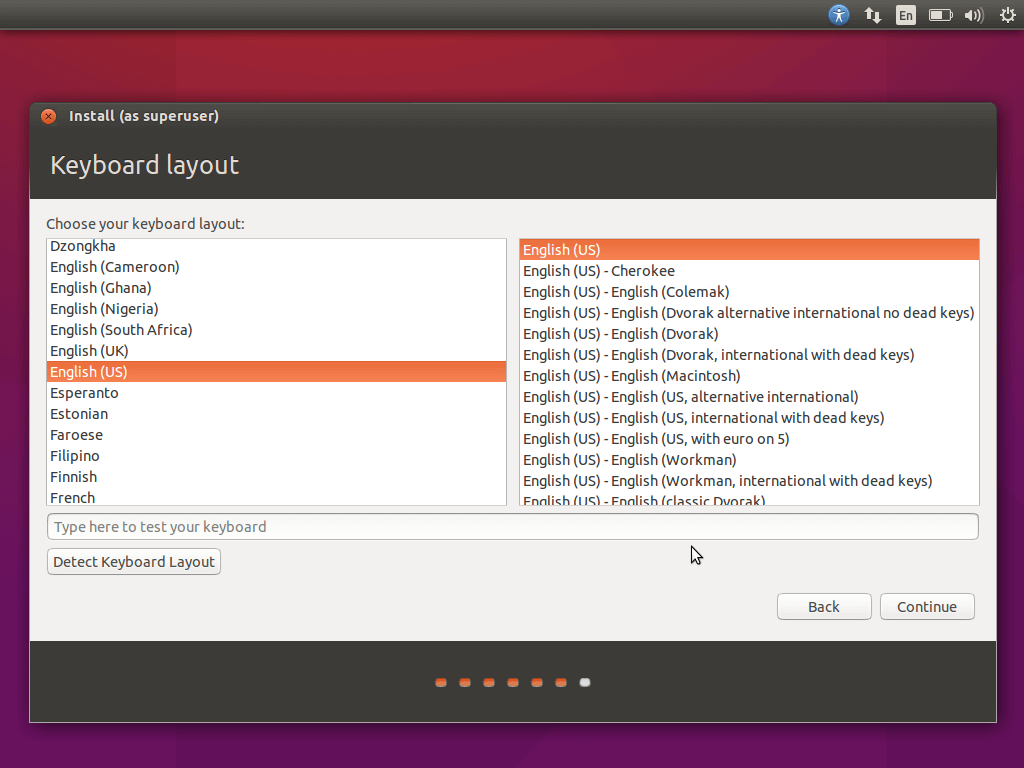
Task: Open the En keyboard input indicator
Action: pyautogui.click(x=905, y=15)
